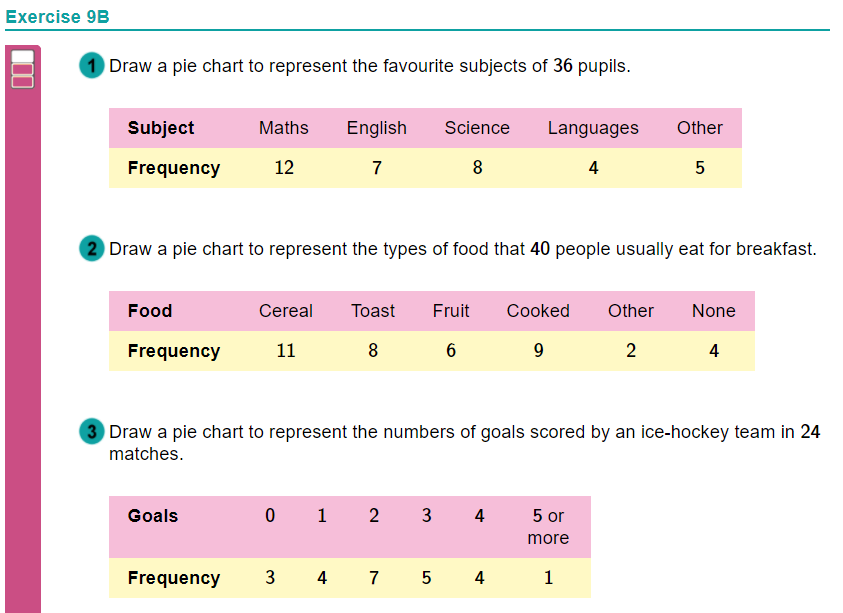Viewport: 843px width, 613px height.
Task: Click the bold Goals row label
Action: tap(153, 516)
